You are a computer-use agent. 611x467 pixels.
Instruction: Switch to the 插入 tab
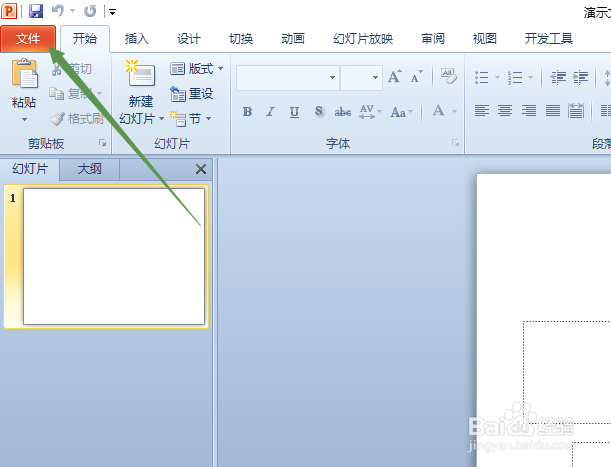pos(136,39)
